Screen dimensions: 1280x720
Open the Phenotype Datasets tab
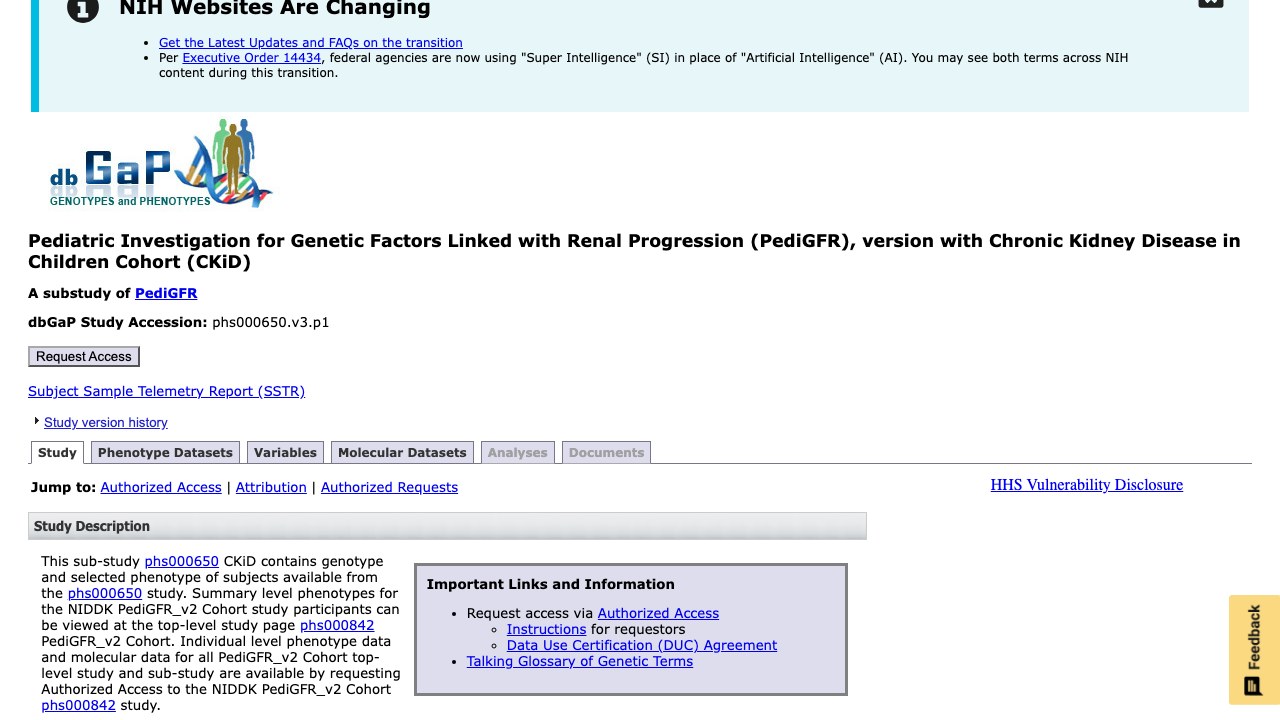[x=165, y=453]
